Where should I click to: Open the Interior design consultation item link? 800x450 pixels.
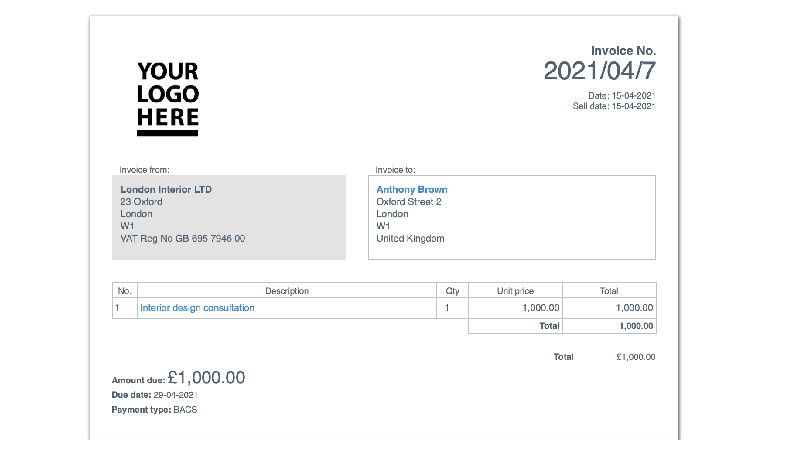pyautogui.click(x=197, y=308)
